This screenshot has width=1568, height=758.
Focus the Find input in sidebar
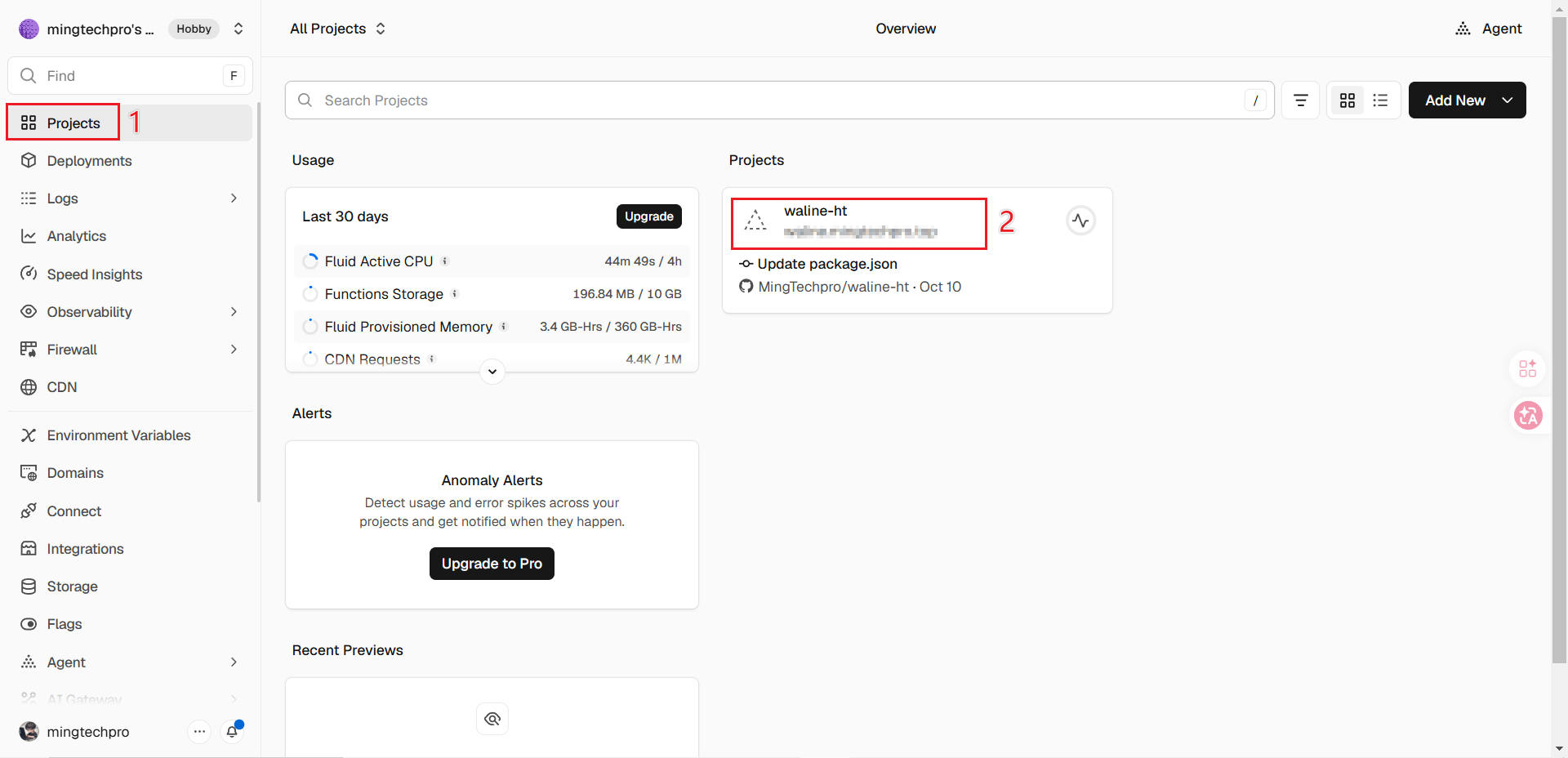[x=130, y=76]
